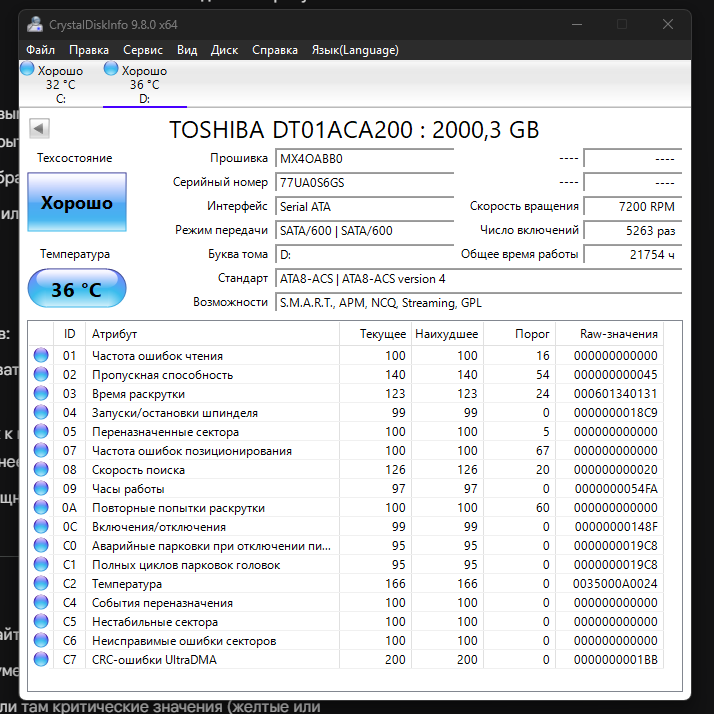Screen dimensions: 714x714
Task: Open the Вид menu
Action: pyautogui.click(x=187, y=50)
